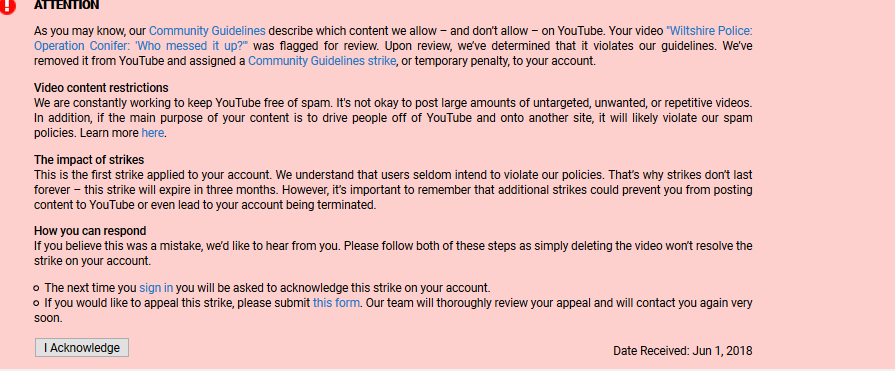Screen dimensions: 895x371
Task: Follow the Community Guidelines strike link
Action: 321,61
